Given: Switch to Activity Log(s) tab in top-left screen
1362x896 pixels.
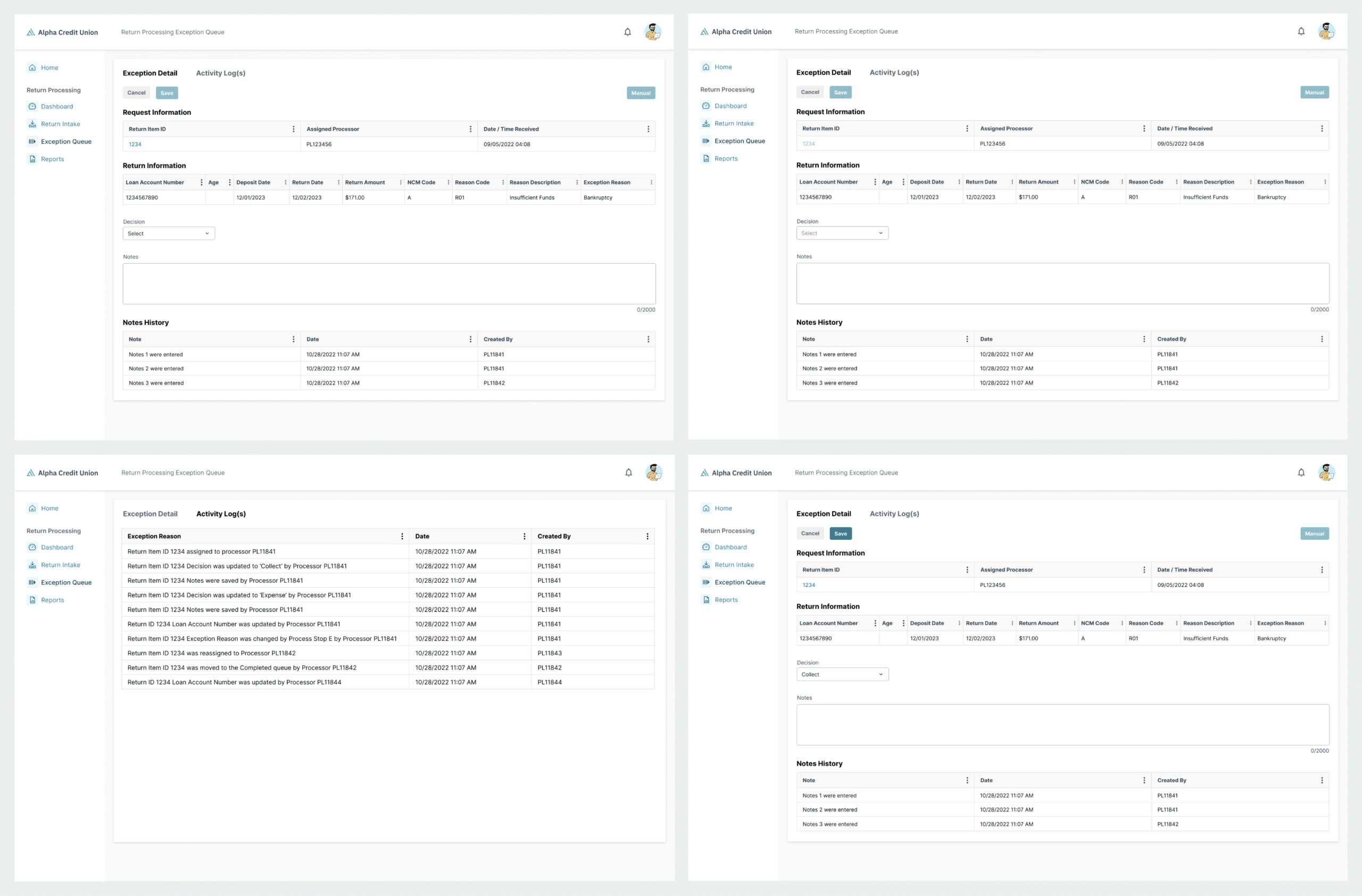Looking at the screenshot, I should tap(220, 73).
